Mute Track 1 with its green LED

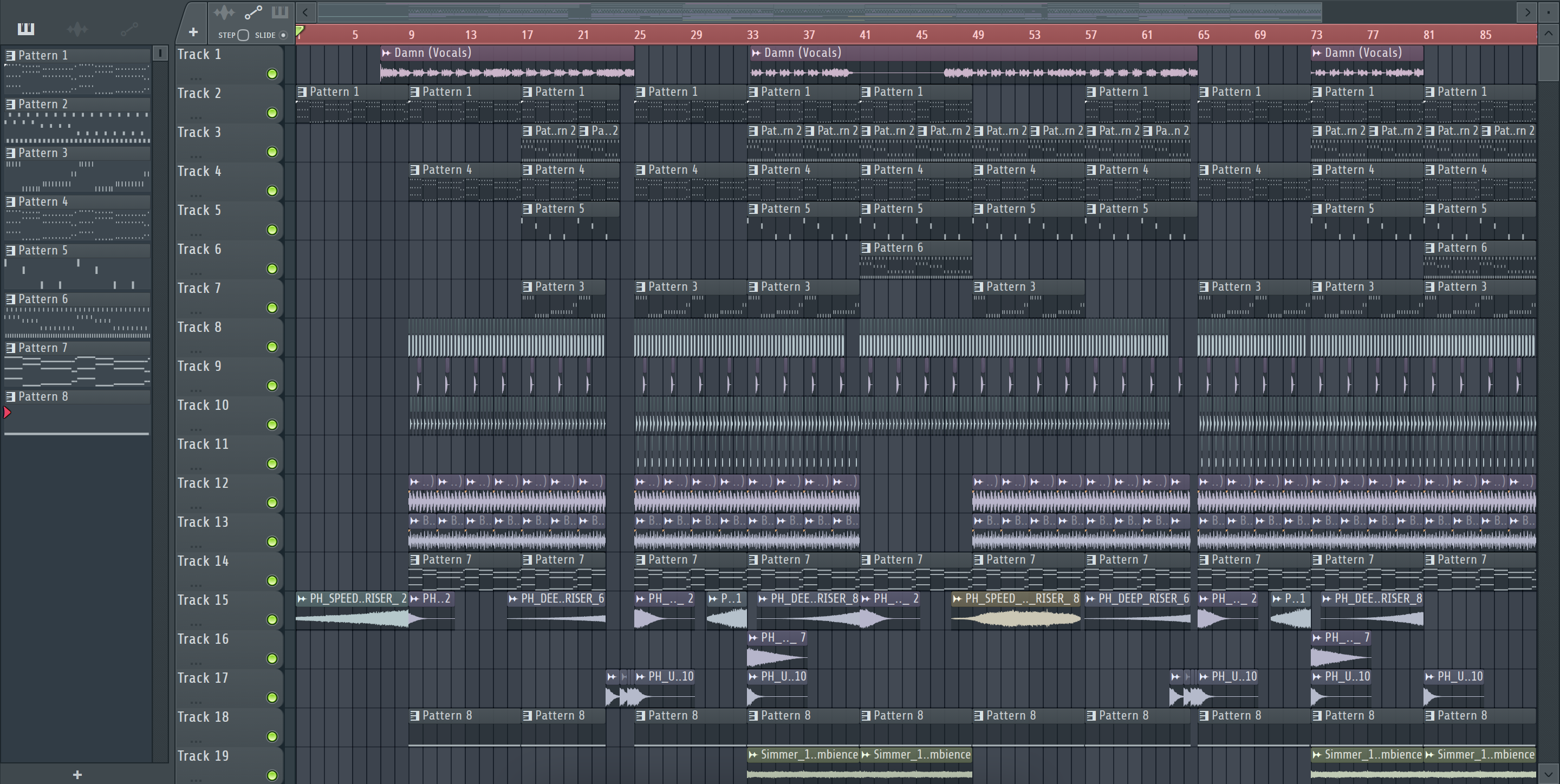tap(272, 74)
